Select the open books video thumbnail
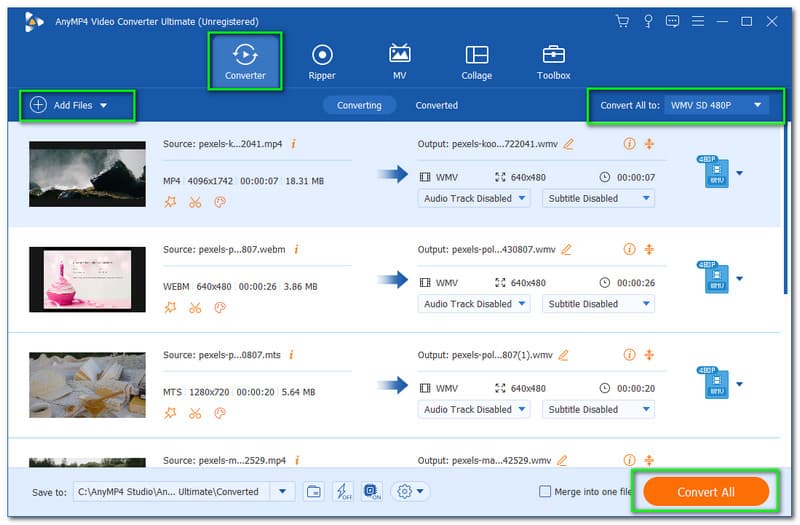Screen dimensions: 800x525 coord(87,385)
